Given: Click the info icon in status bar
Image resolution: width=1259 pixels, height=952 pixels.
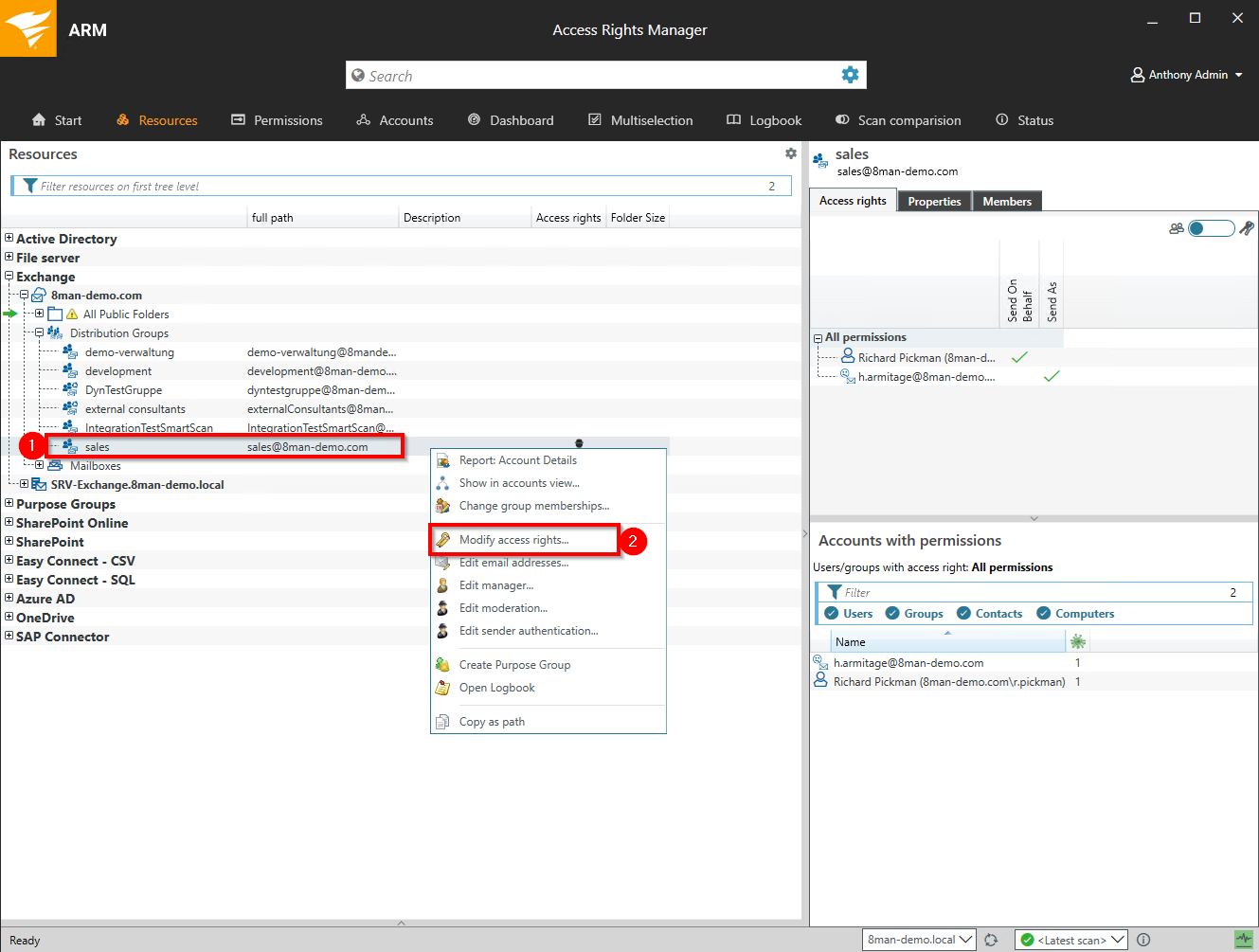Looking at the screenshot, I should [1143, 940].
